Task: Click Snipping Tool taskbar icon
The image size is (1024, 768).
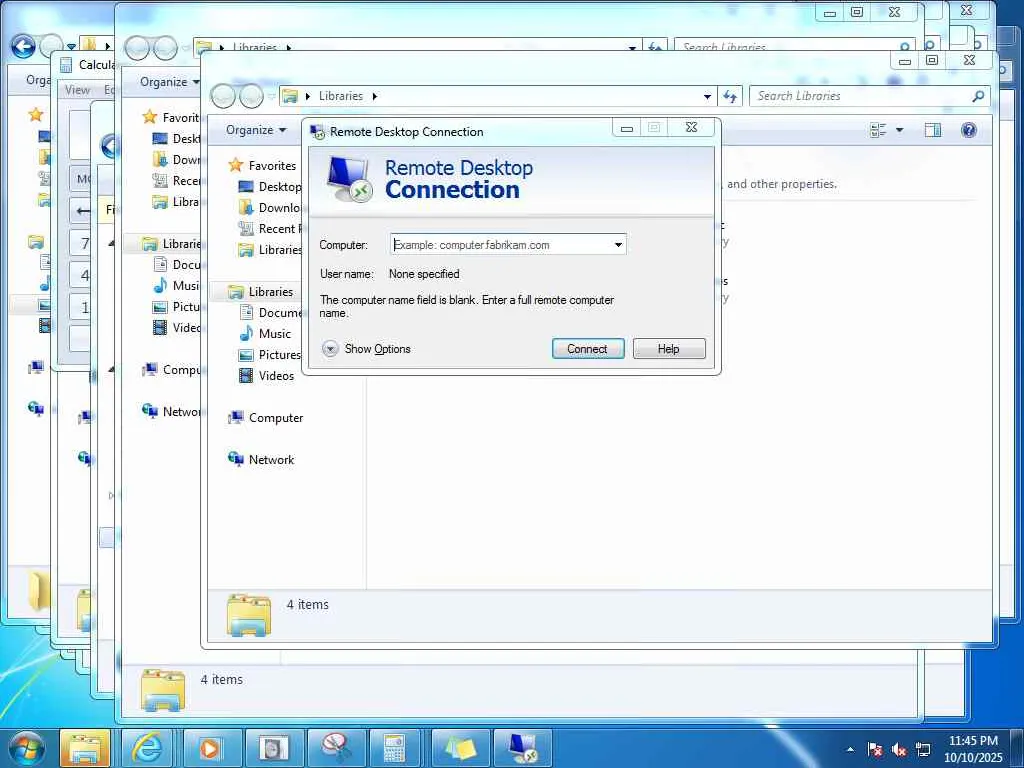Action: pyautogui.click(x=336, y=748)
